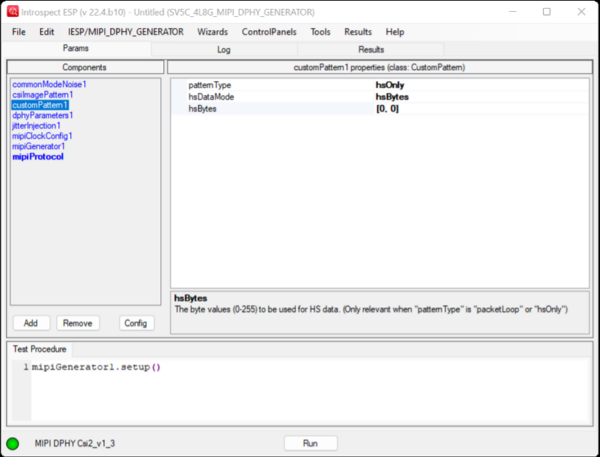The height and width of the screenshot is (457, 600).
Task: Open the IESP/MIPI_DPHY_GENERATOR menu
Action: point(126,32)
